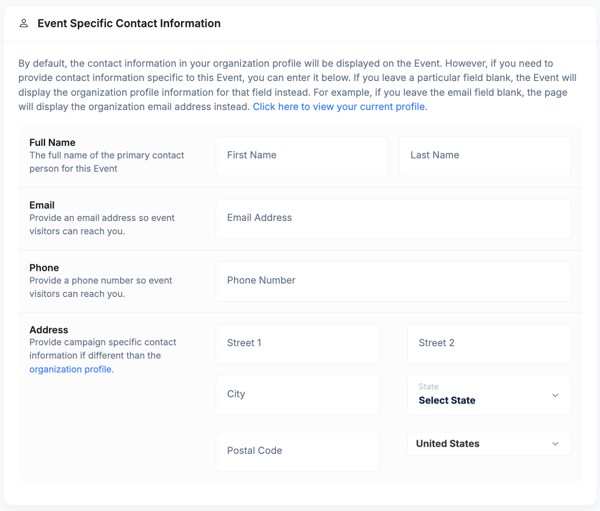Click the Event Specific Contact Information heading

click(129, 23)
